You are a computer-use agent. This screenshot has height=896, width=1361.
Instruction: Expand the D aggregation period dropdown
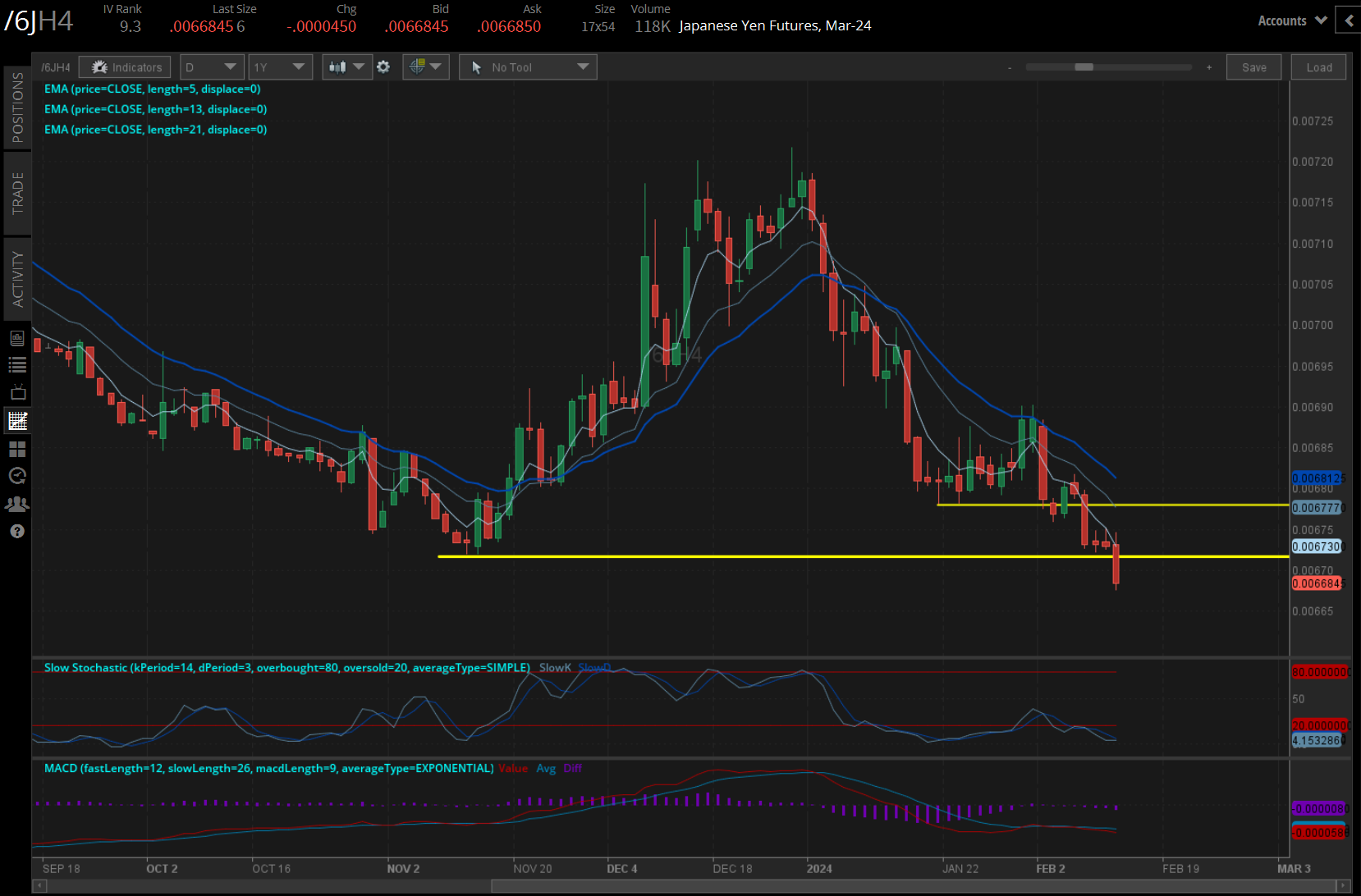pos(211,67)
